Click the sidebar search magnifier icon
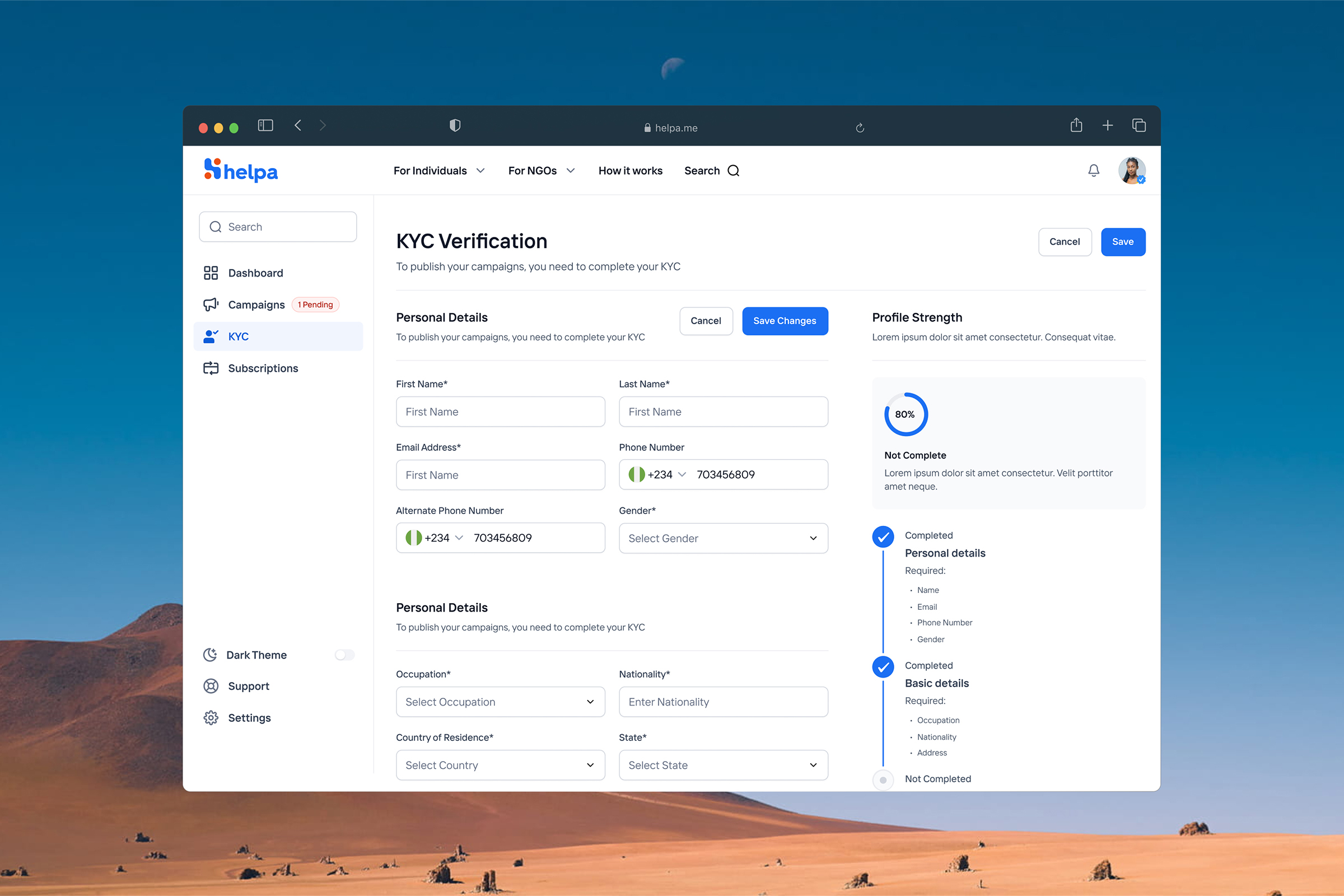This screenshot has width=1344, height=896. 216,227
